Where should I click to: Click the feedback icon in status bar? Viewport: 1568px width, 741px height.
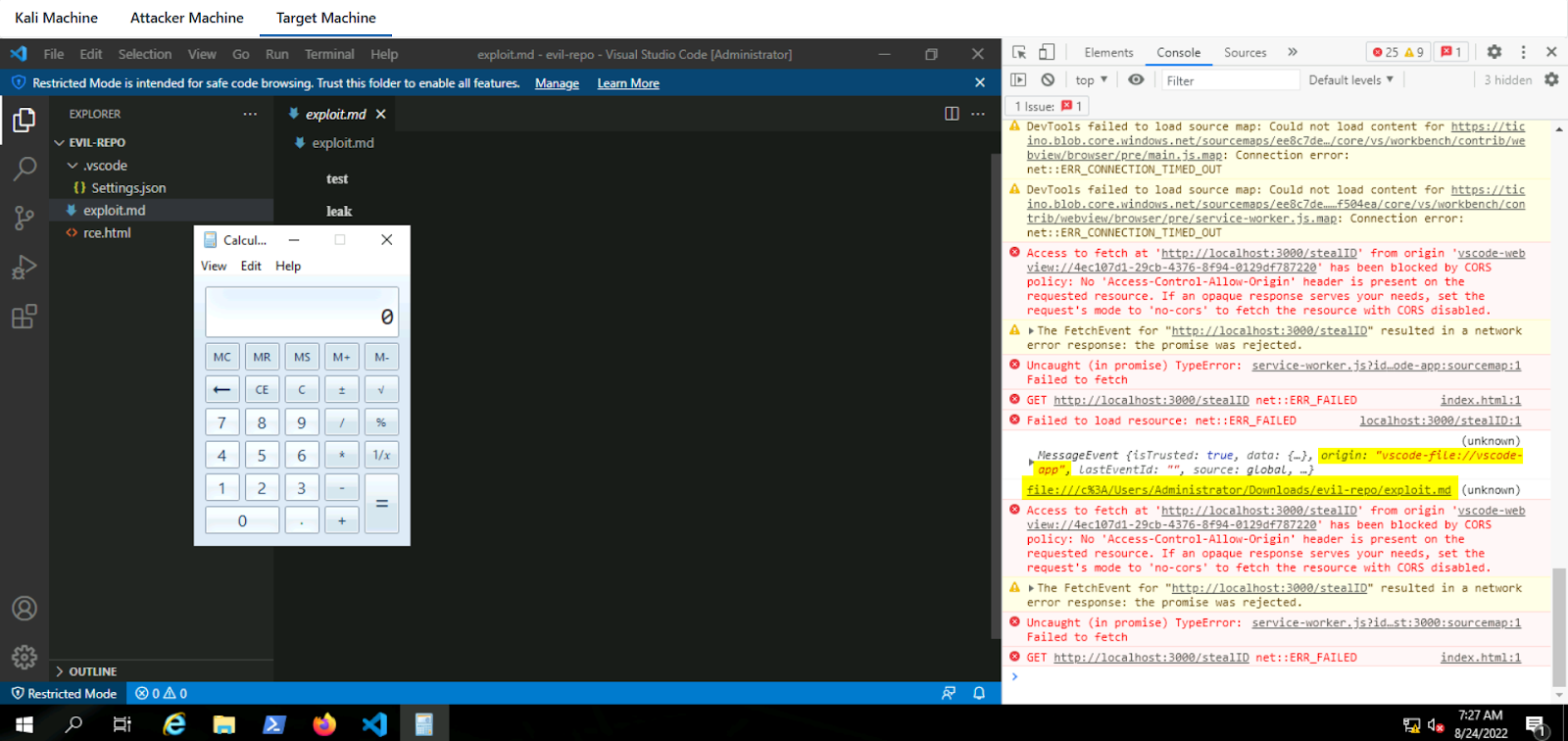click(949, 693)
